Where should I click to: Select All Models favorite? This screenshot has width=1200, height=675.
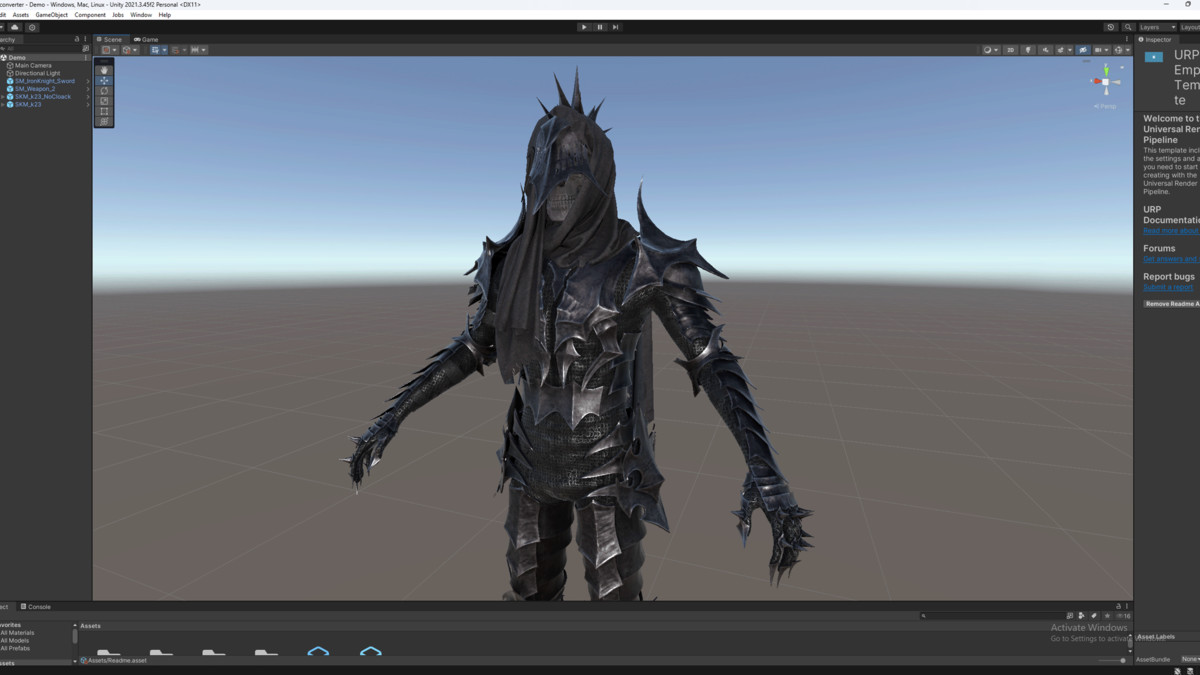[15, 641]
